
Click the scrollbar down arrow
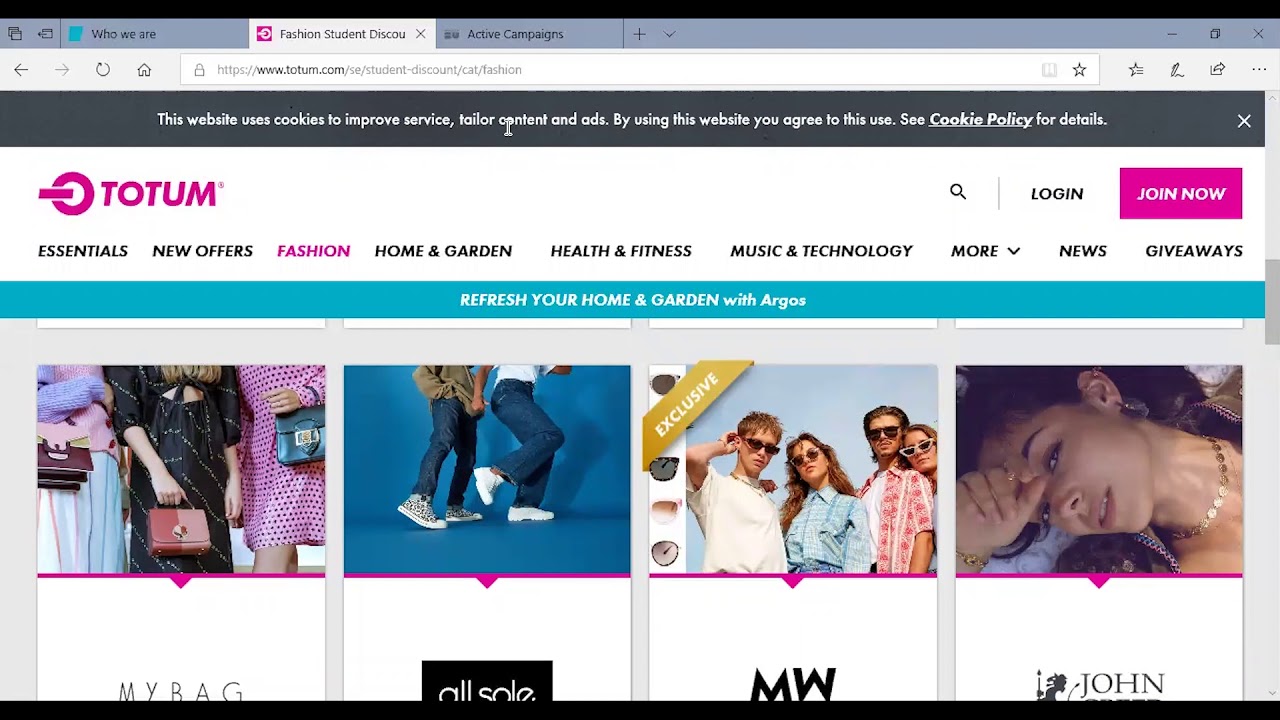[x=1272, y=693]
